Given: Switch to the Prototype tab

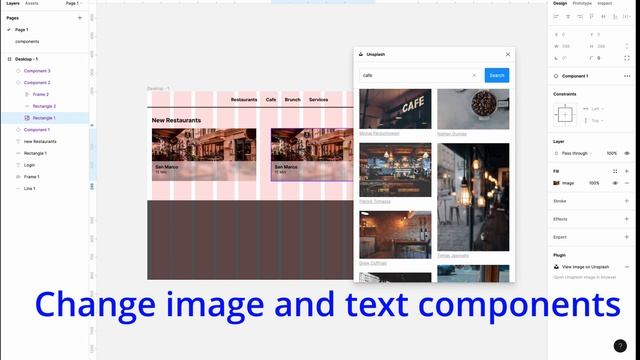Looking at the screenshot, I should pyautogui.click(x=582, y=3).
